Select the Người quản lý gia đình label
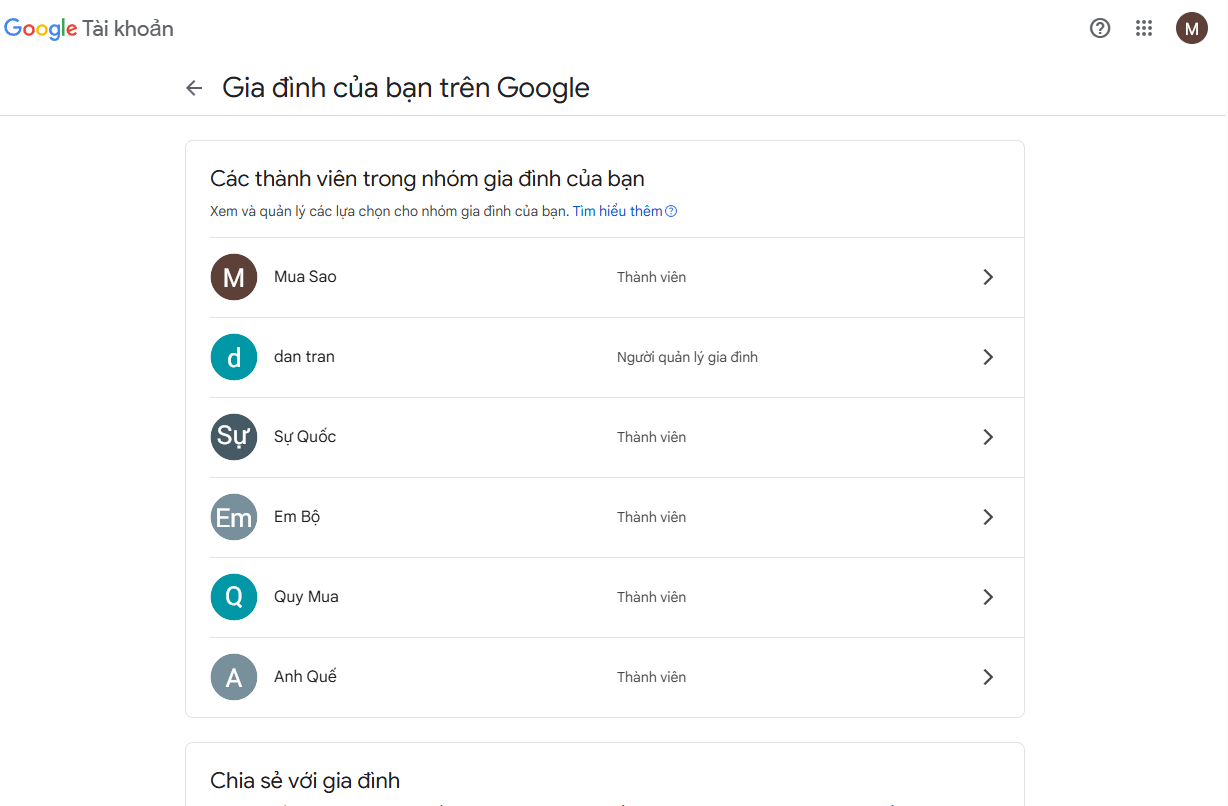Viewport: 1228px width, 806px height. coord(687,357)
